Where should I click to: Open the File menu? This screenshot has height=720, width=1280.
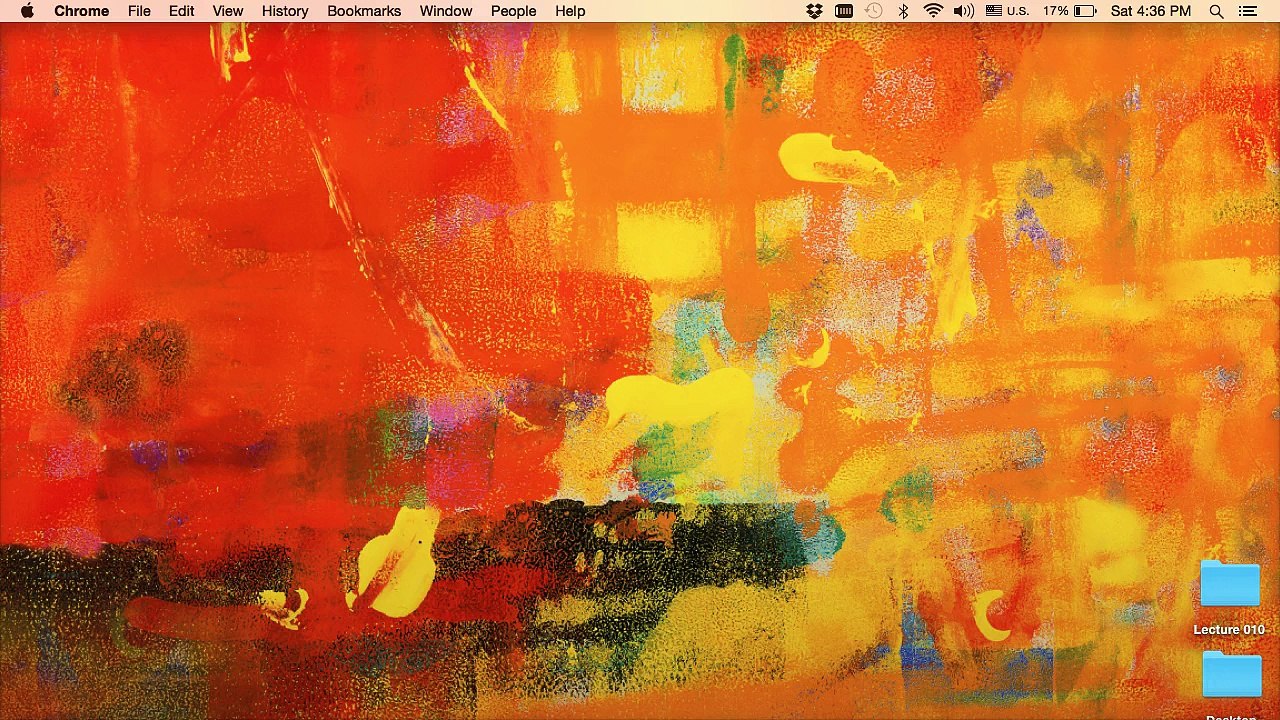coord(139,11)
